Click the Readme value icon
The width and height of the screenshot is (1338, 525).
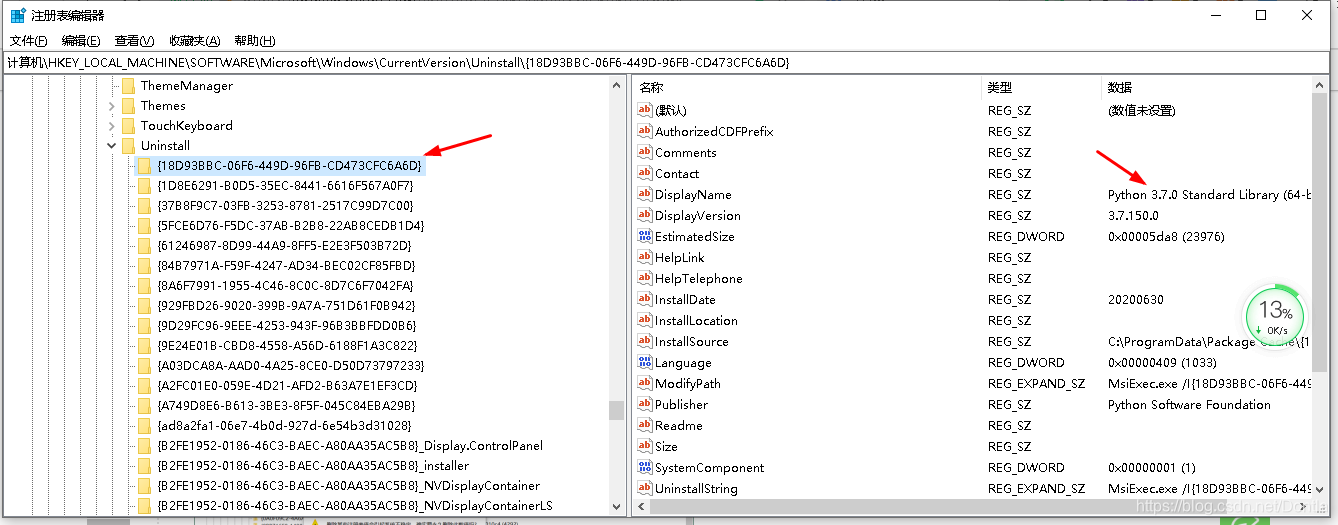(x=645, y=425)
